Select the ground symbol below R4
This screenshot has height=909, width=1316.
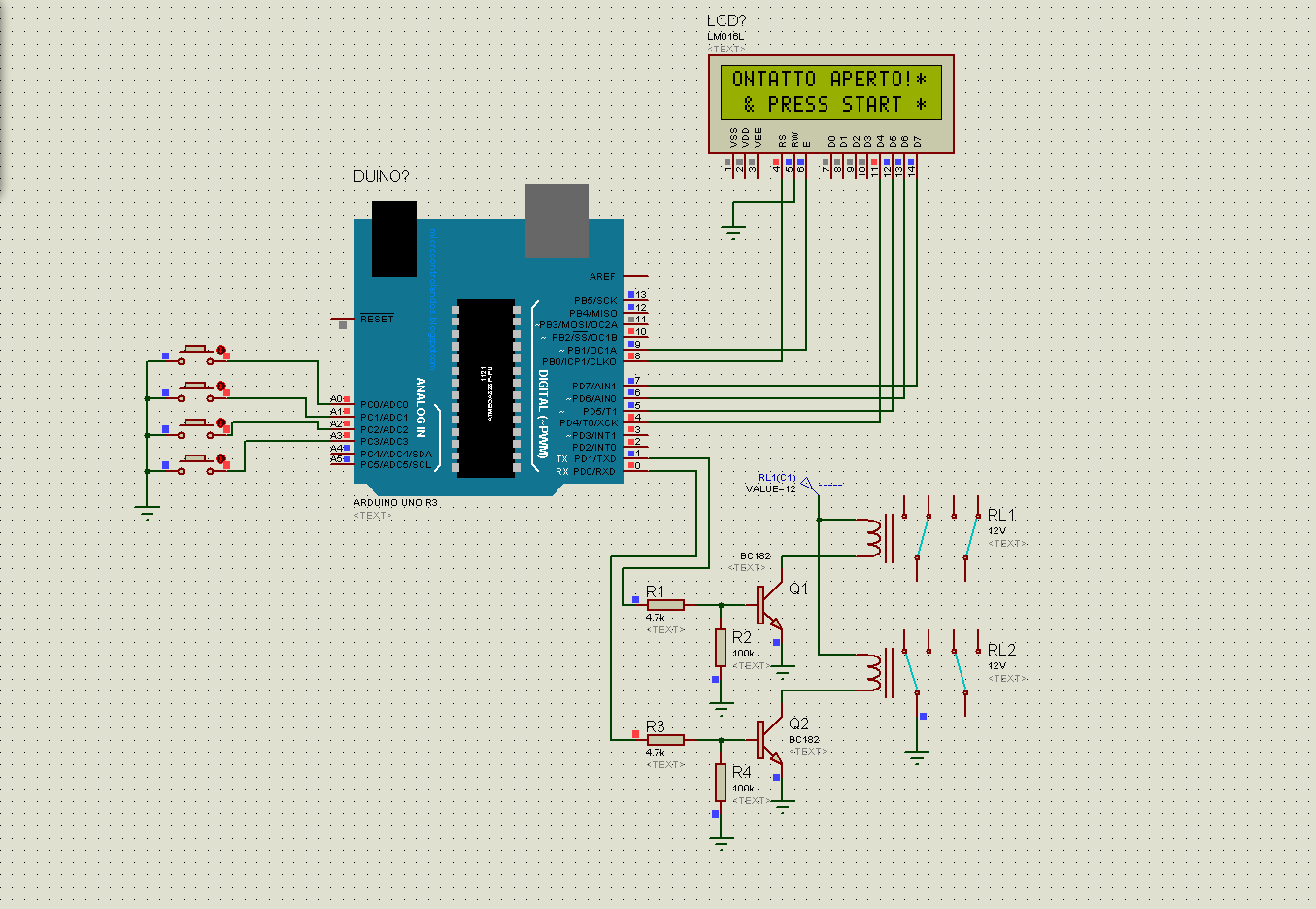(721, 842)
